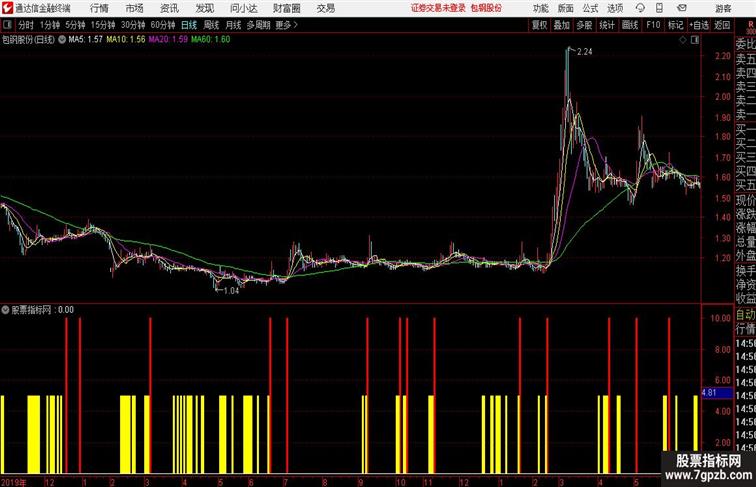Open the 行情 menu
Image resolution: width=756 pixels, height=487 pixels.
coord(99,8)
